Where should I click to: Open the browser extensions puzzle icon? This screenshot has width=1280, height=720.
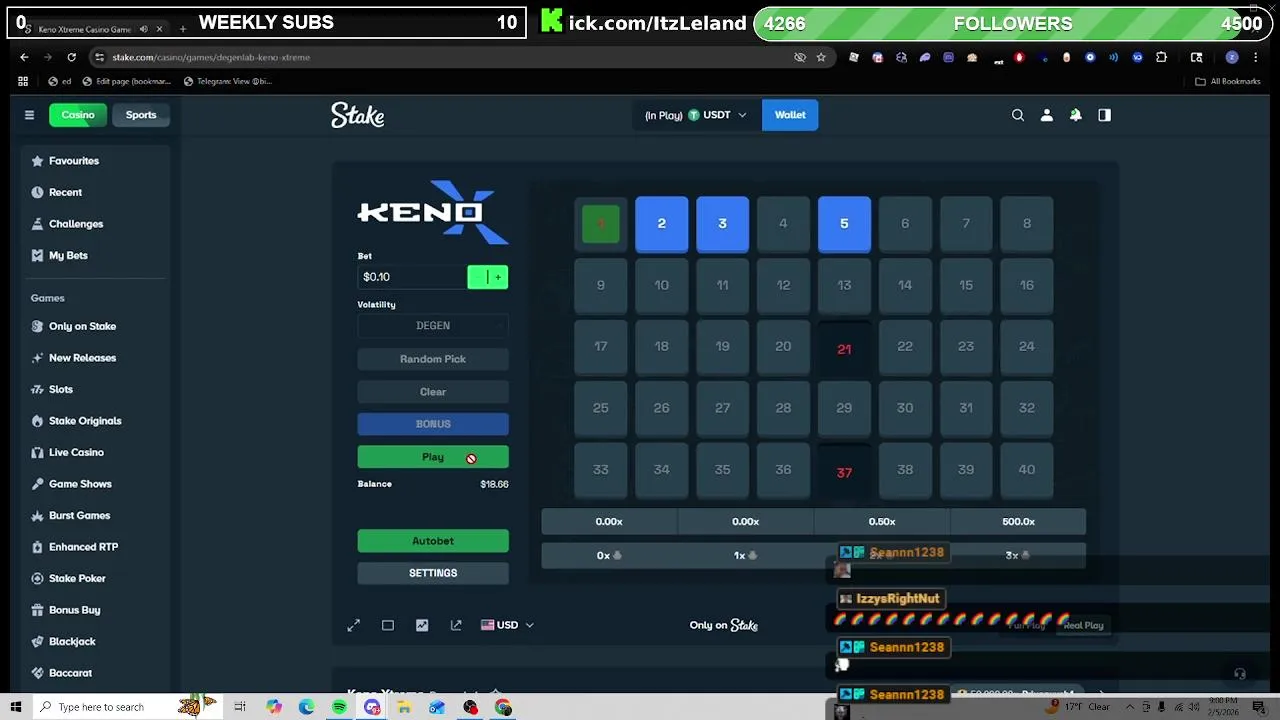pyautogui.click(x=1162, y=57)
